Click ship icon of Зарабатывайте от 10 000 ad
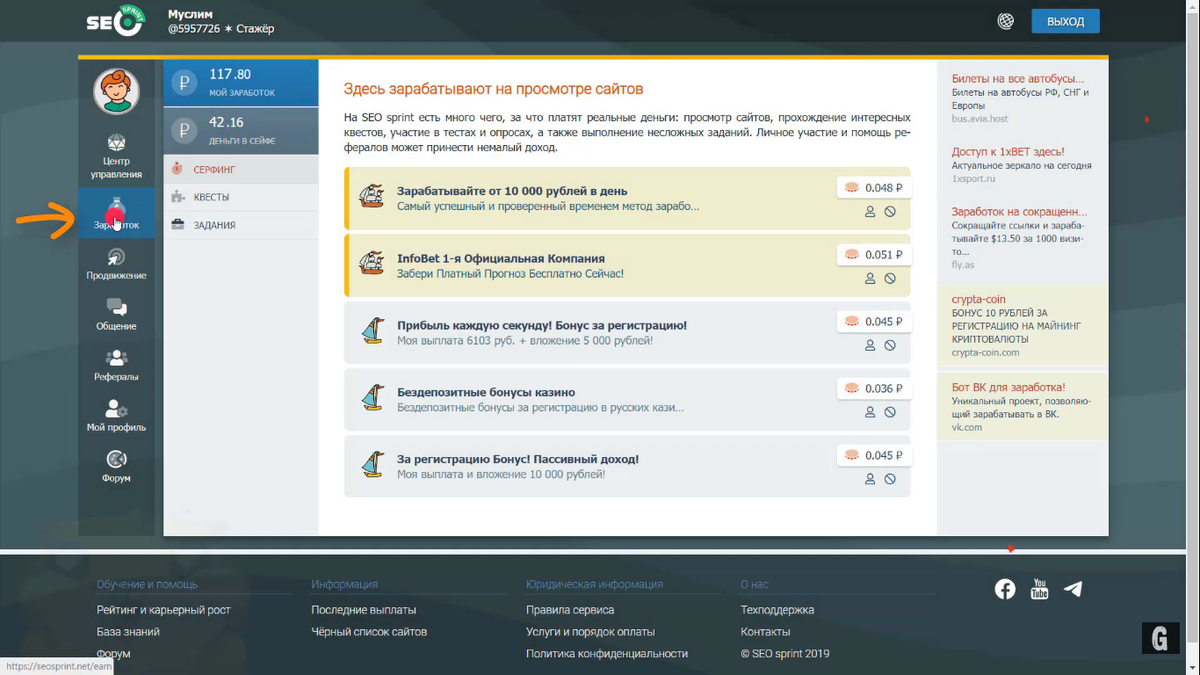The width and height of the screenshot is (1200, 675). [x=372, y=197]
